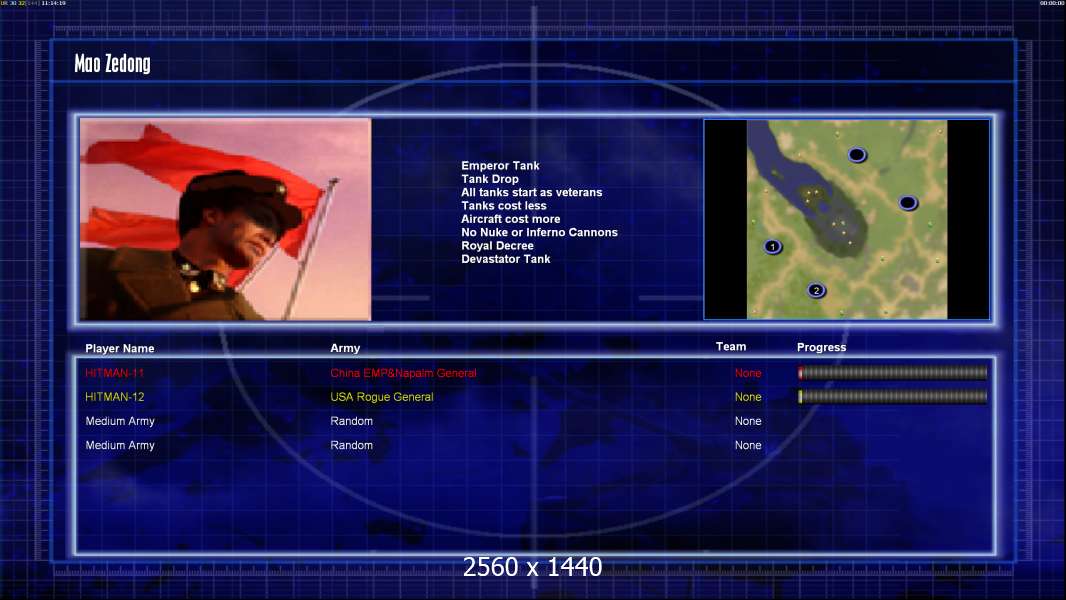Click start position marker 1 on minimap
The image size is (1066, 600).
(772, 246)
